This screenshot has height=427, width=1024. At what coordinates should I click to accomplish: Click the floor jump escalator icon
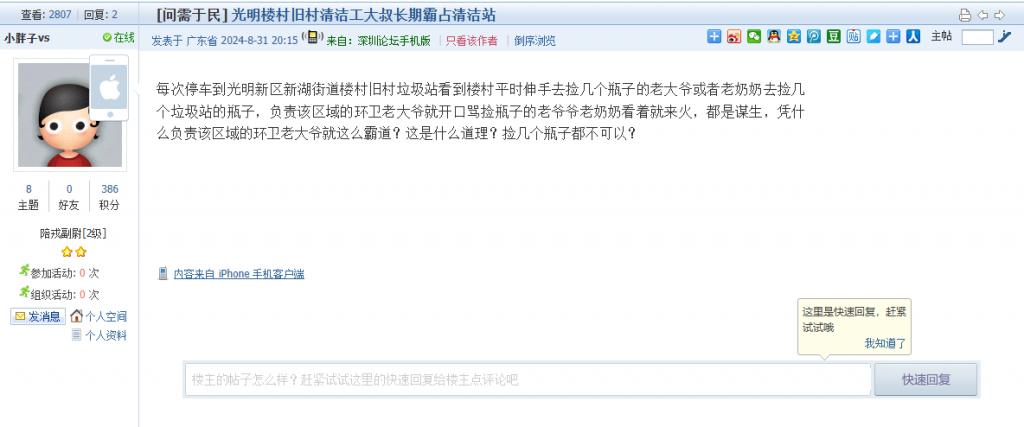click(1004, 37)
